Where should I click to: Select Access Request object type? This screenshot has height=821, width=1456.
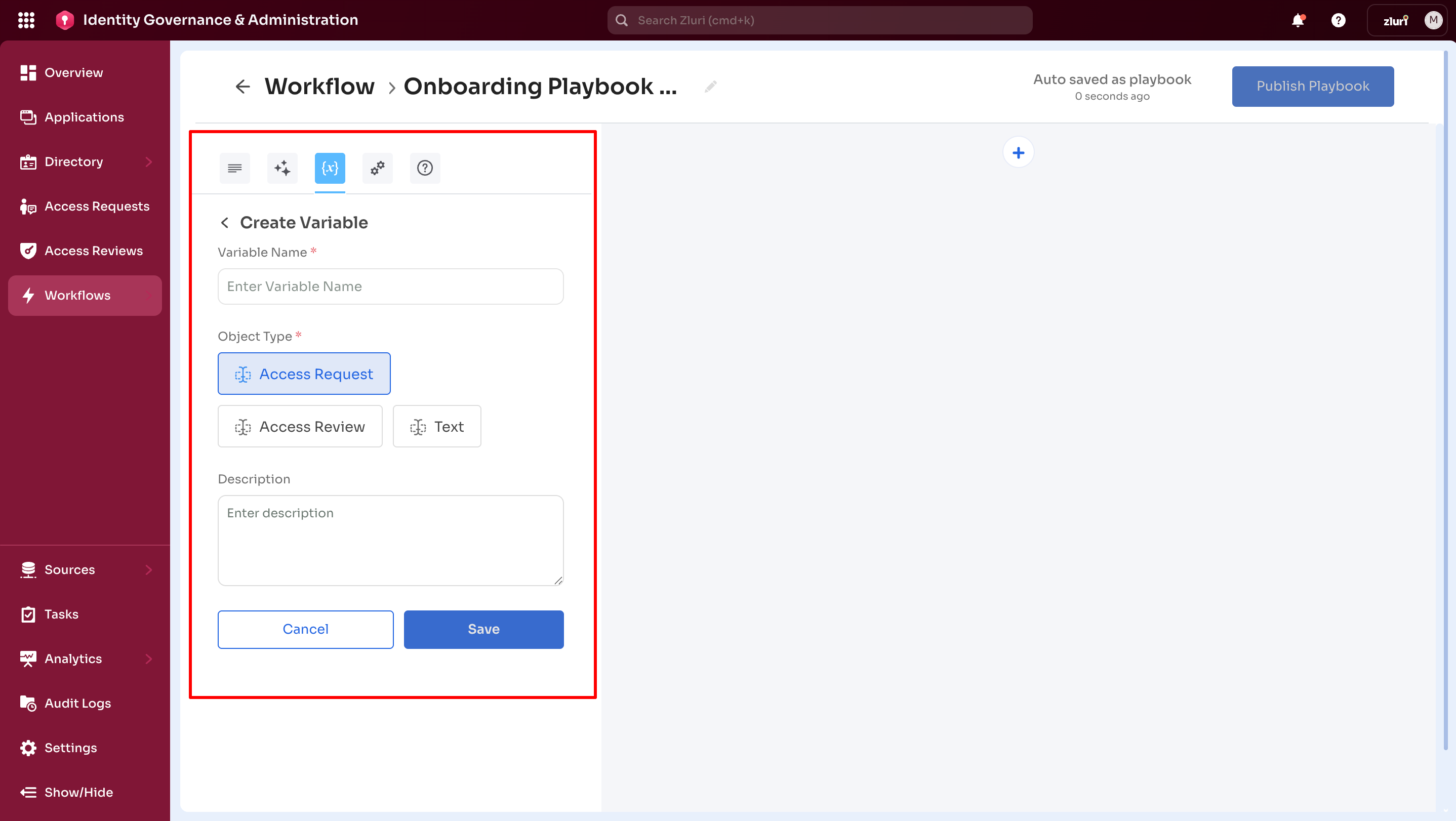(304, 374)
